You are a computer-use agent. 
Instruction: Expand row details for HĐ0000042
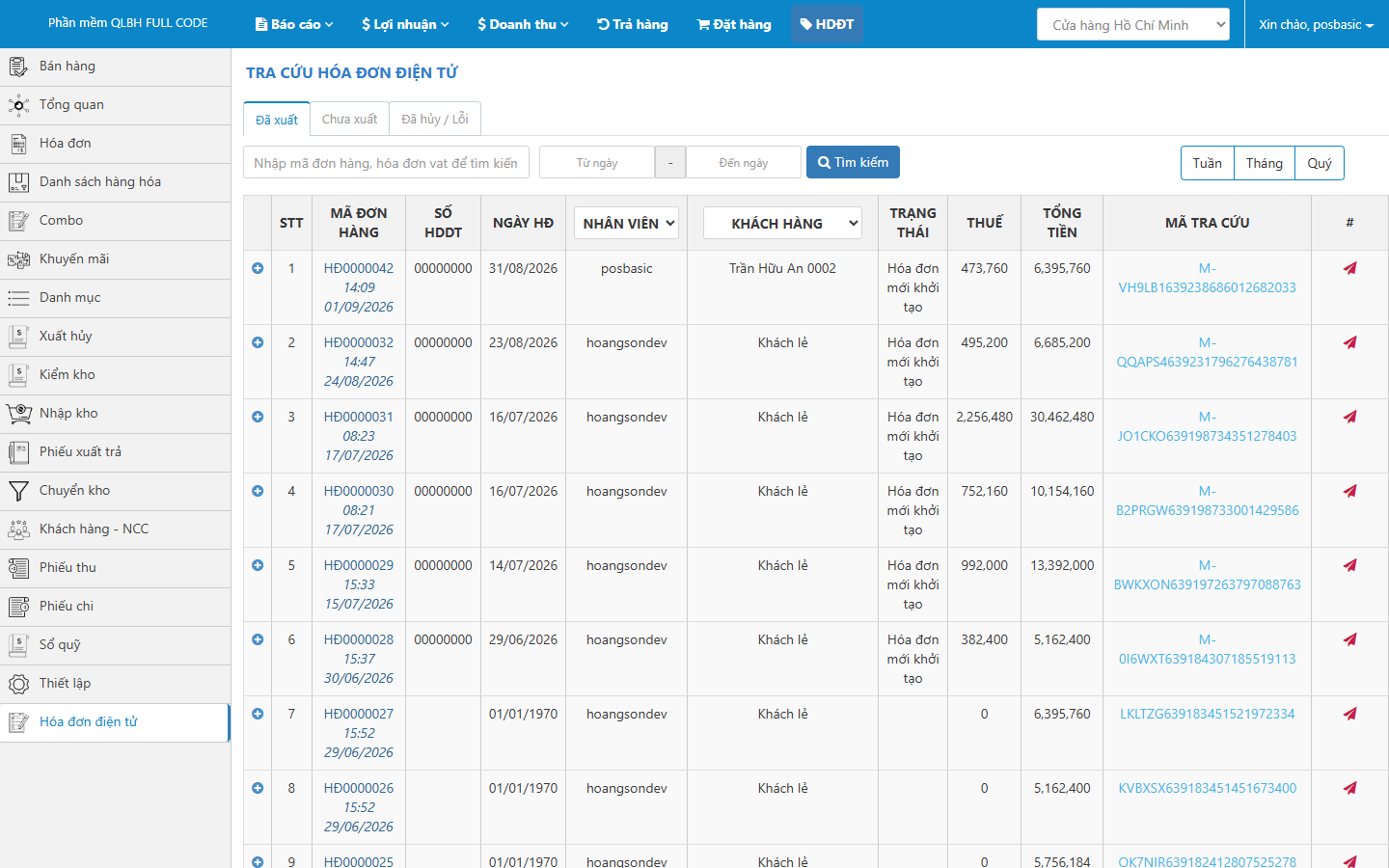[x=258, y=268]
